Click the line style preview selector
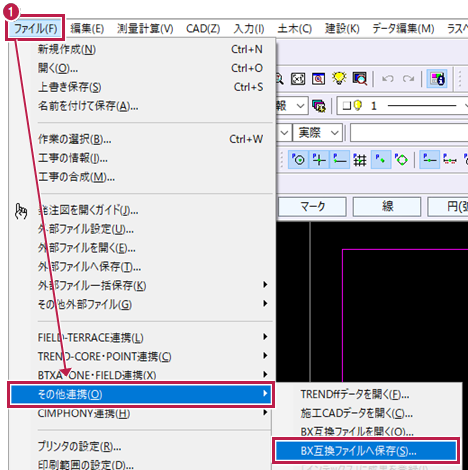Screen dimensions: 468x470 pos(421,106)
